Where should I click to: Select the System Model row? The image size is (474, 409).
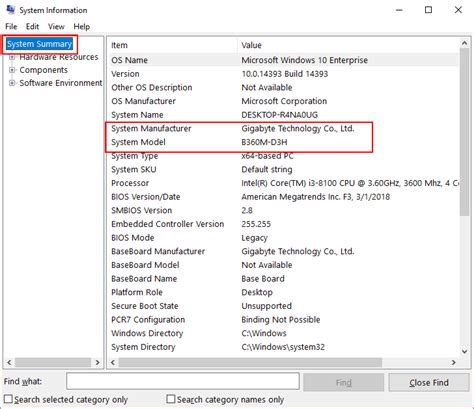click(282, 142)
